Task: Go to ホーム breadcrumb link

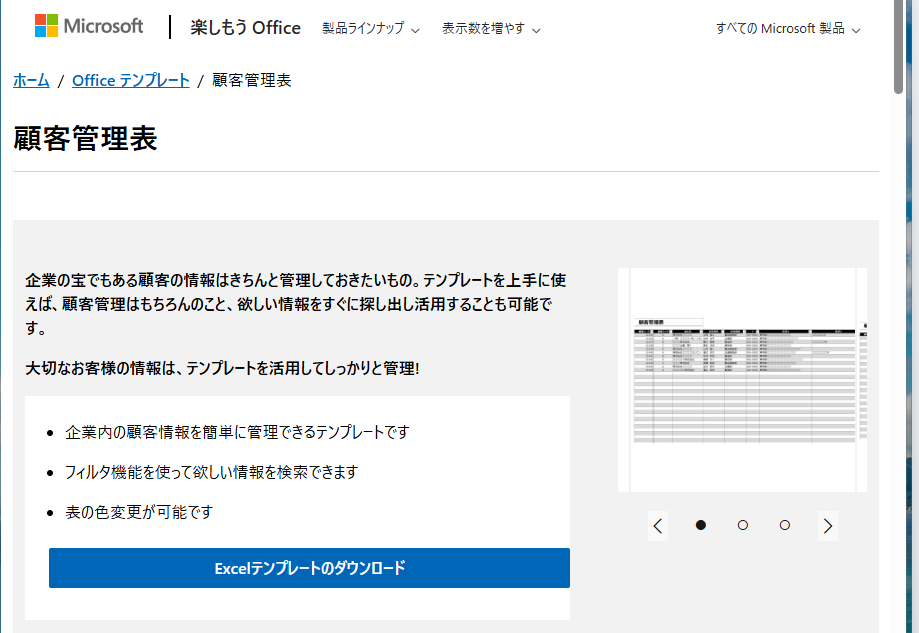Action: point(31,80)
